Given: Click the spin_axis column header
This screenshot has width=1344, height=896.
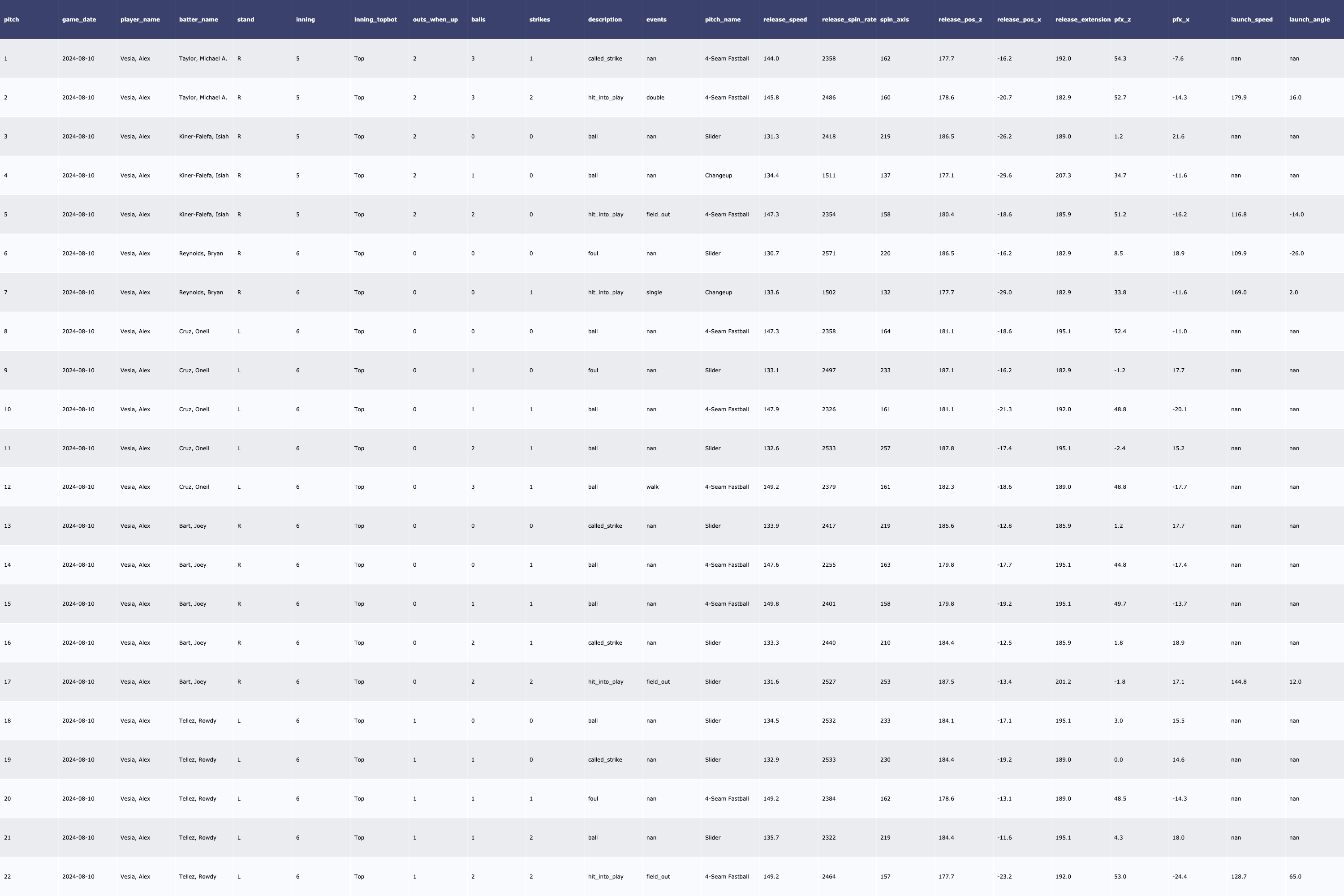Looking at the screenshot, I should (894, 19).
